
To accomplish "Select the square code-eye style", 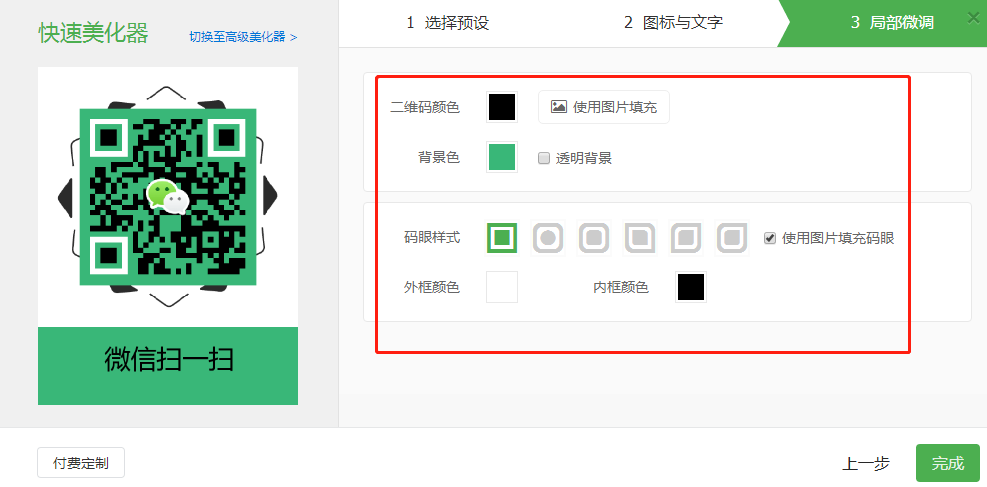I will point(502,238).
